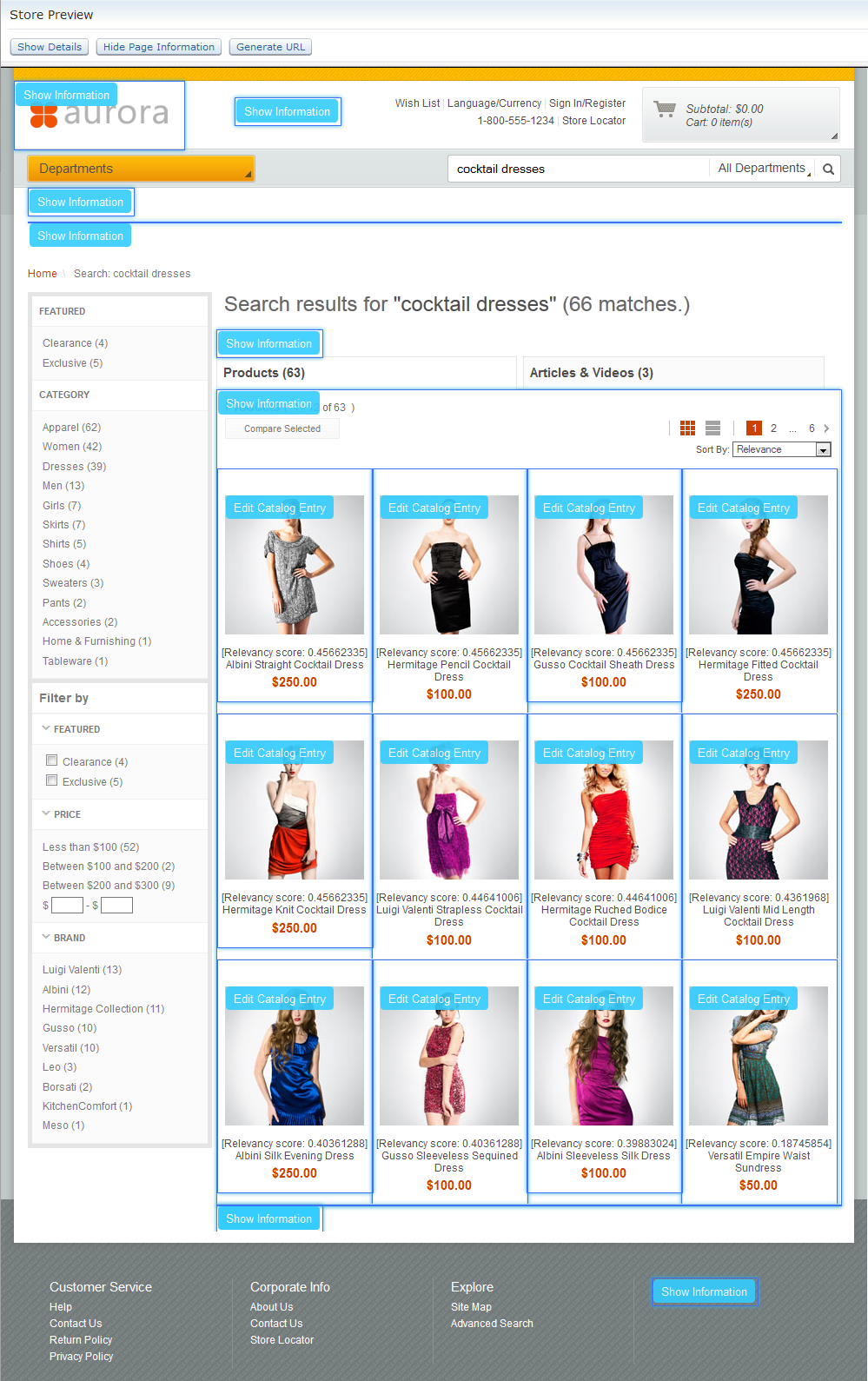Screen dimensions: 868x1381
Task: Check the Exclusive filter checkbox
Action: 52,780
